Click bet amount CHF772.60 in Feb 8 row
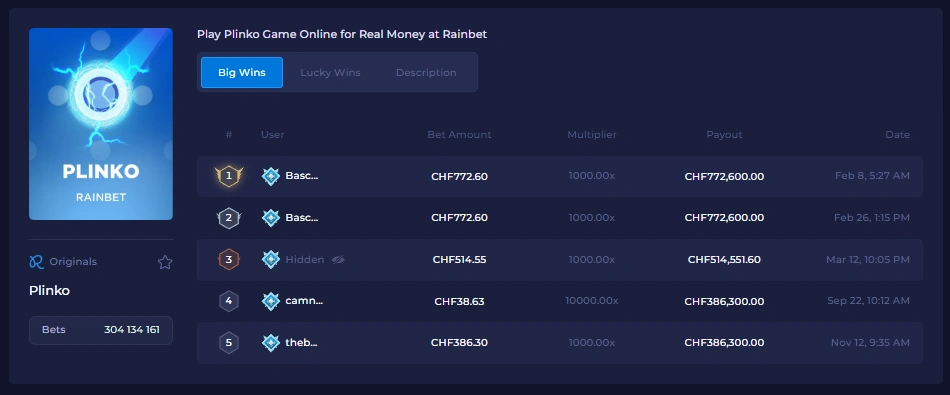 [x=459, y=176]
